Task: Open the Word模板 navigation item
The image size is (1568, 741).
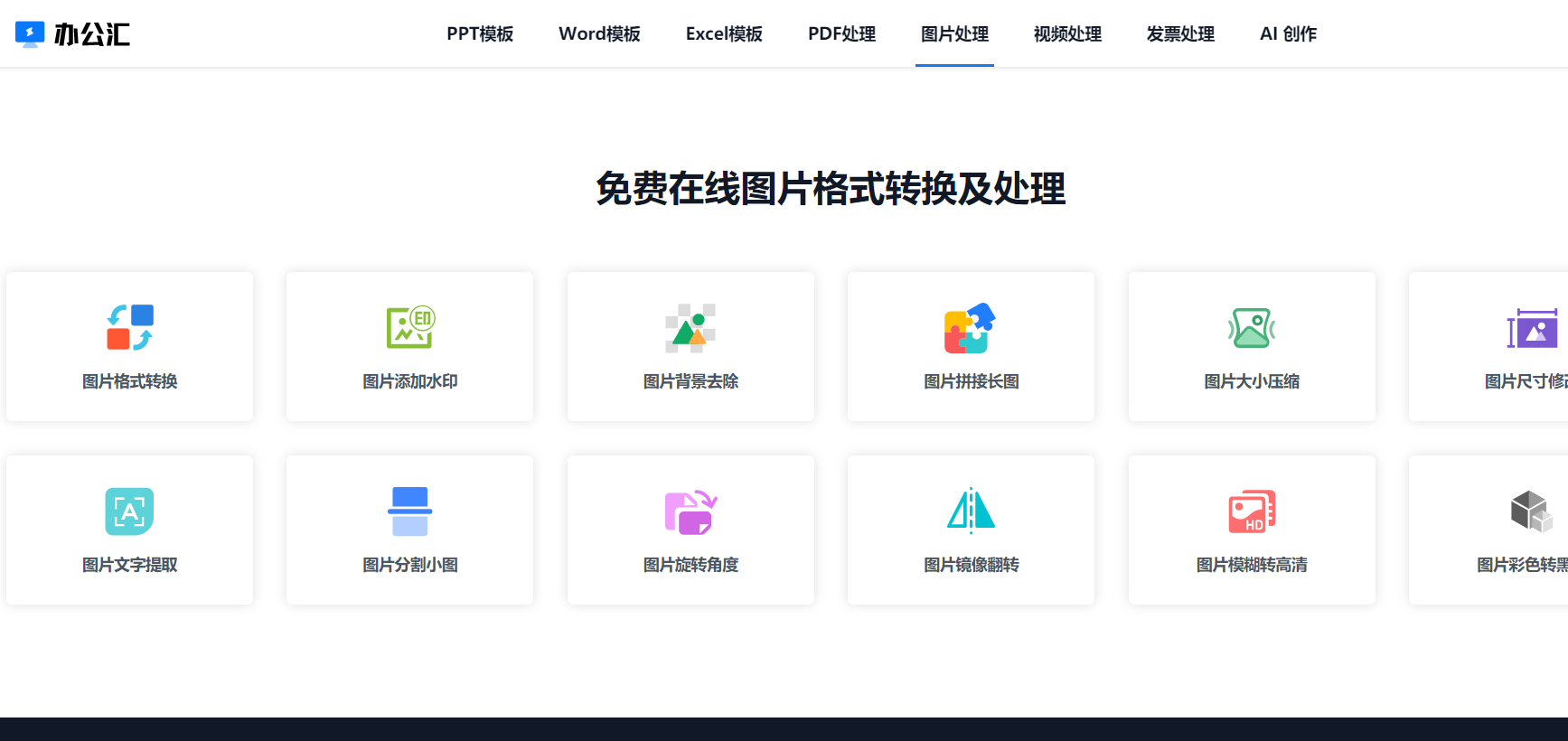Action: click(599, 34)
